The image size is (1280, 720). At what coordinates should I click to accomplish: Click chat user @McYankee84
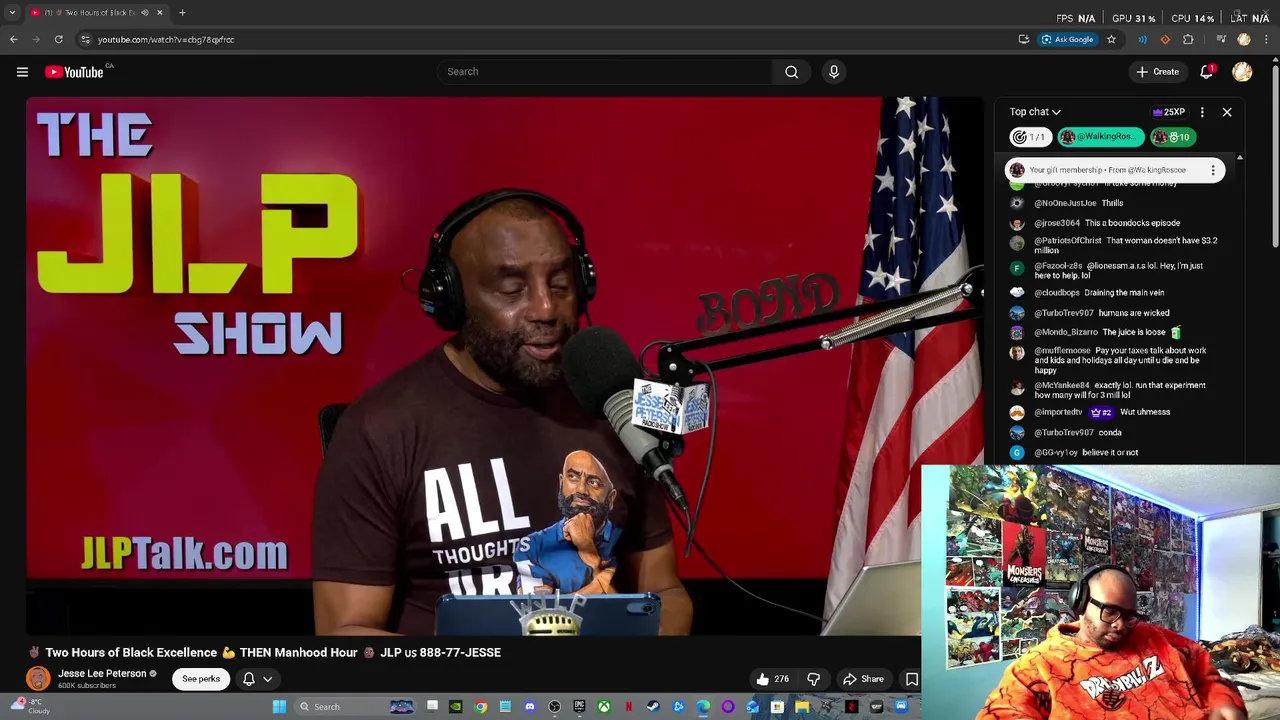[1062, 385]
